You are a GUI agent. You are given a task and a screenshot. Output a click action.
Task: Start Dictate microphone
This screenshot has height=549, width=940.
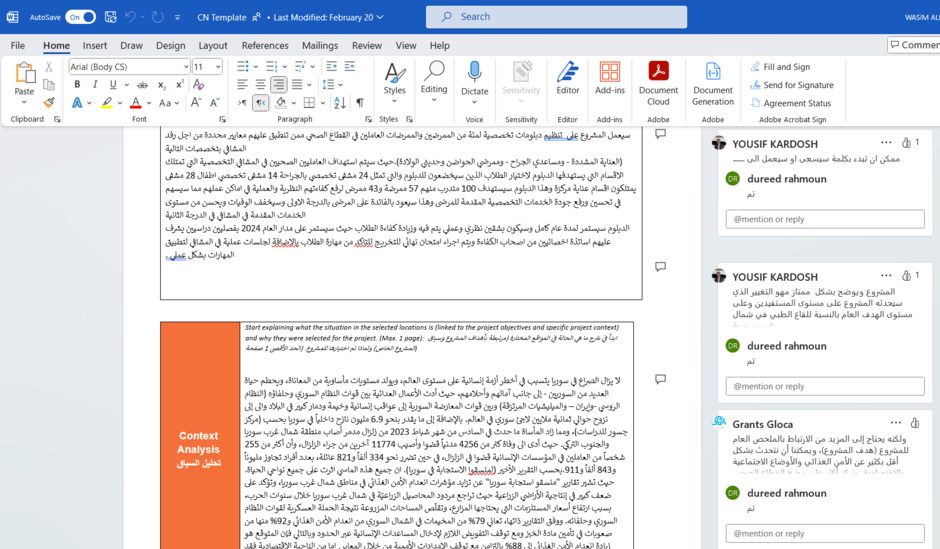[x=474, y=71]
